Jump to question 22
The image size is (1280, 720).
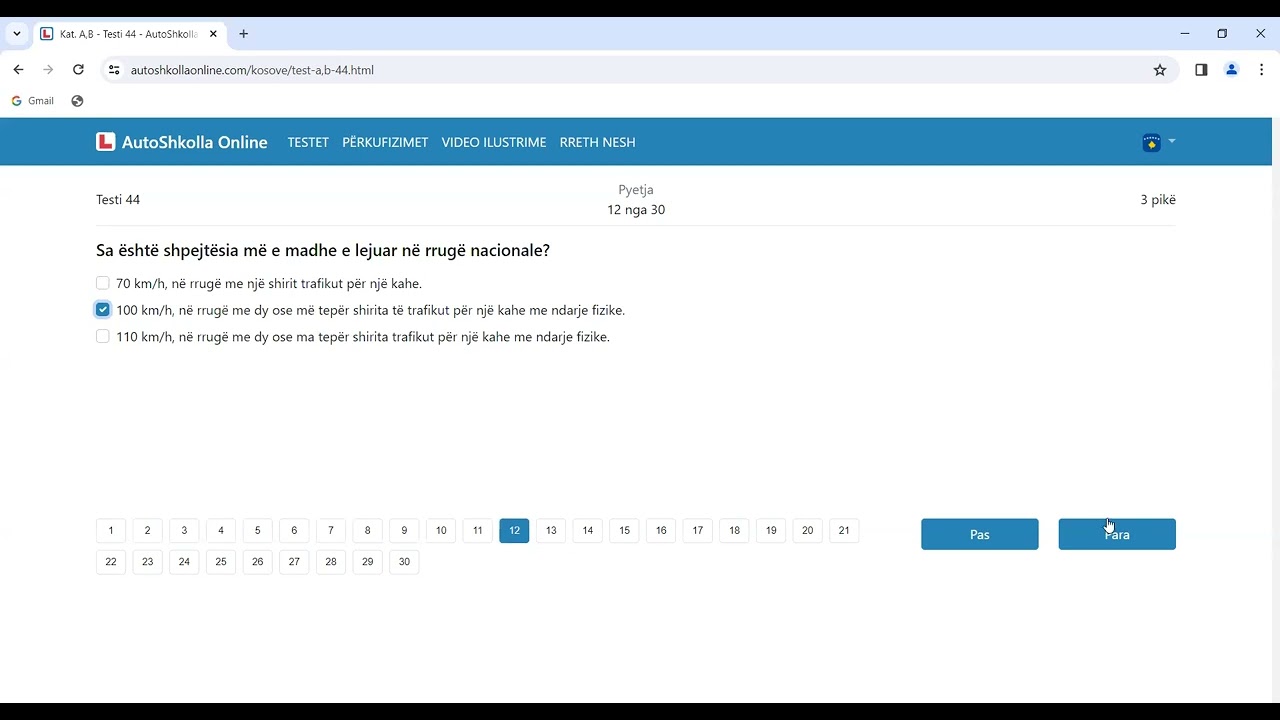click(111, 562)
